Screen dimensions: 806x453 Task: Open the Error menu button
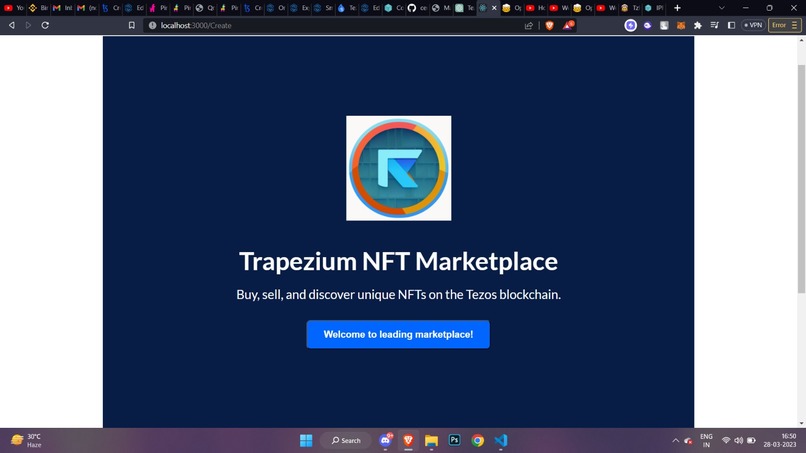(784, 25)
